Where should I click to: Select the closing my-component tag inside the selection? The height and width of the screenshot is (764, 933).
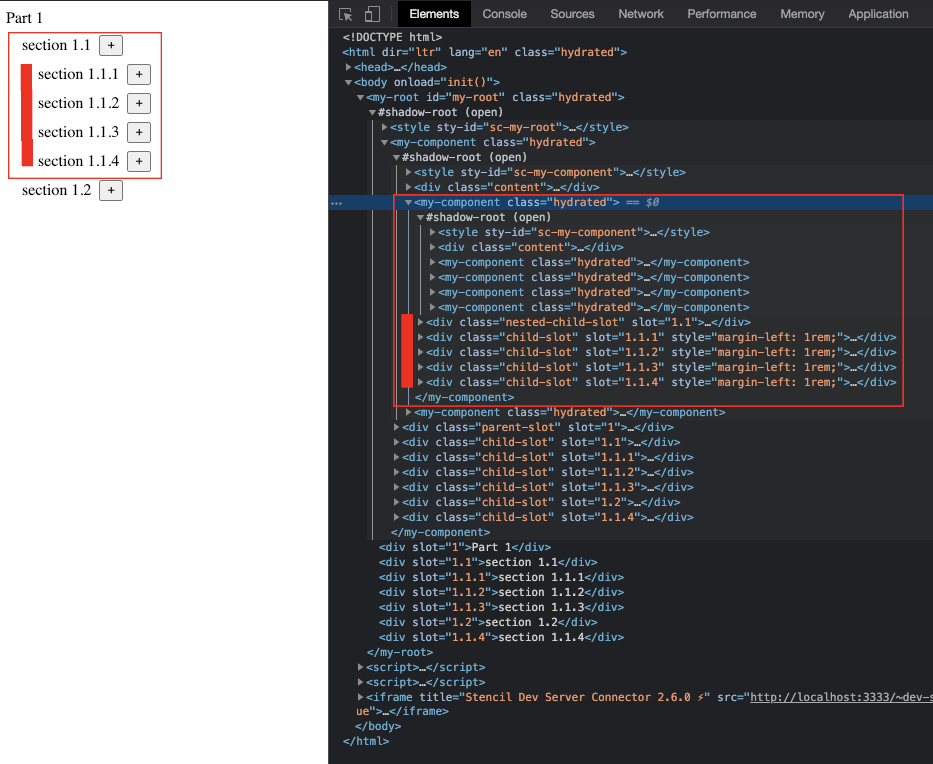(x=464, y=397)
